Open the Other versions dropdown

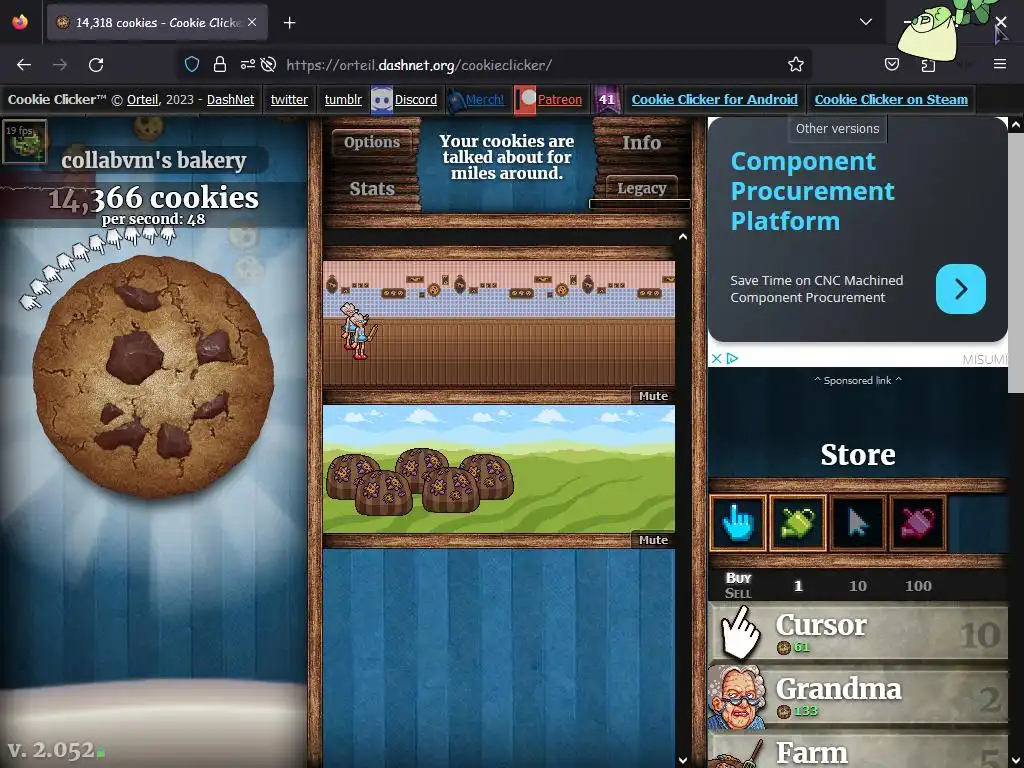pyautogui.click(x=837, y=129)
